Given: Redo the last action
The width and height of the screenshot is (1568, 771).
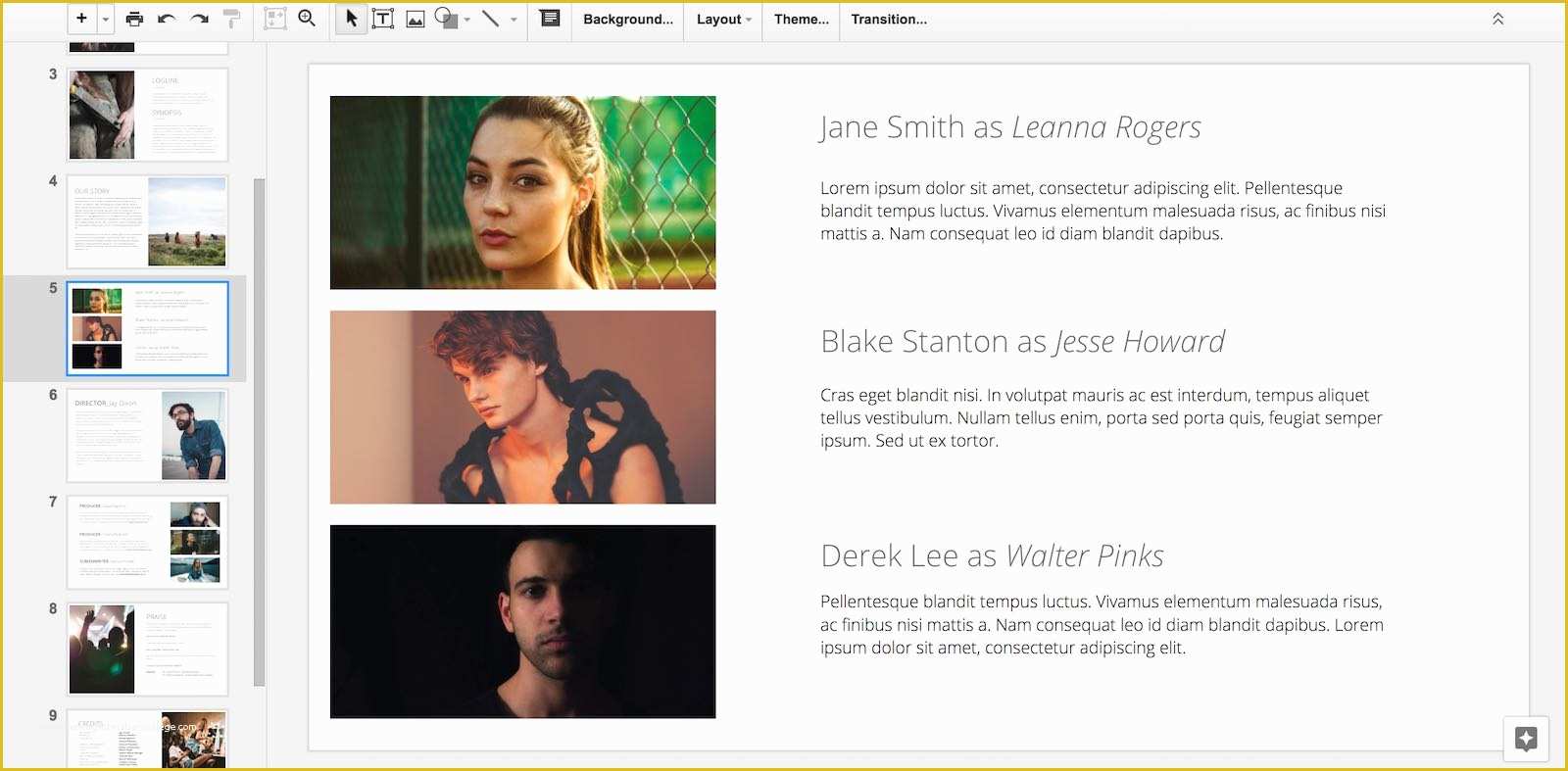Looking at the screenshot, I should pyautogui.click(x=199, y=19).
